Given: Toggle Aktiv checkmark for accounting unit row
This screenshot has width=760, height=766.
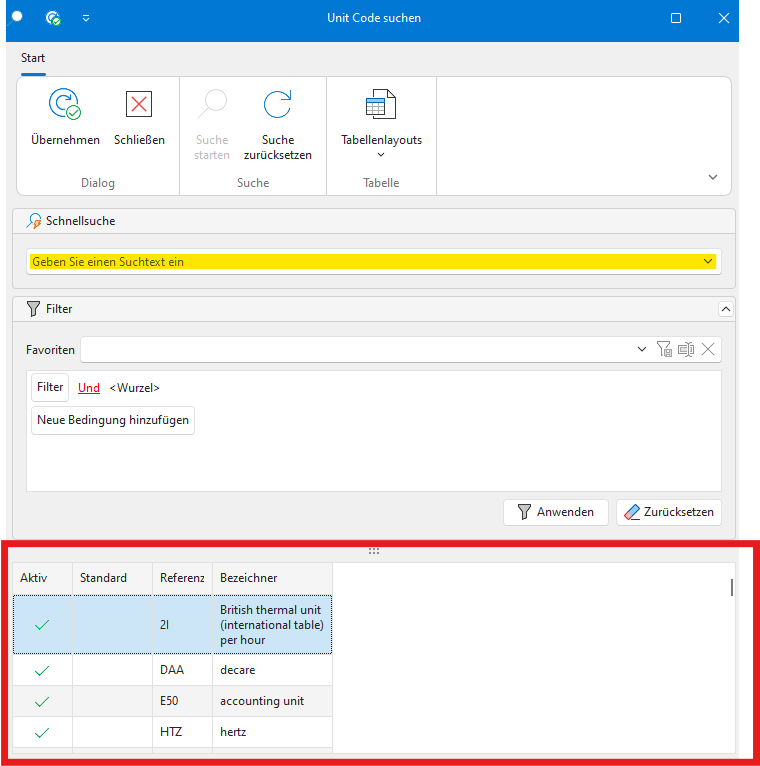Looking at the screenshot, I should pyautogui.click(x=42, y=701).
